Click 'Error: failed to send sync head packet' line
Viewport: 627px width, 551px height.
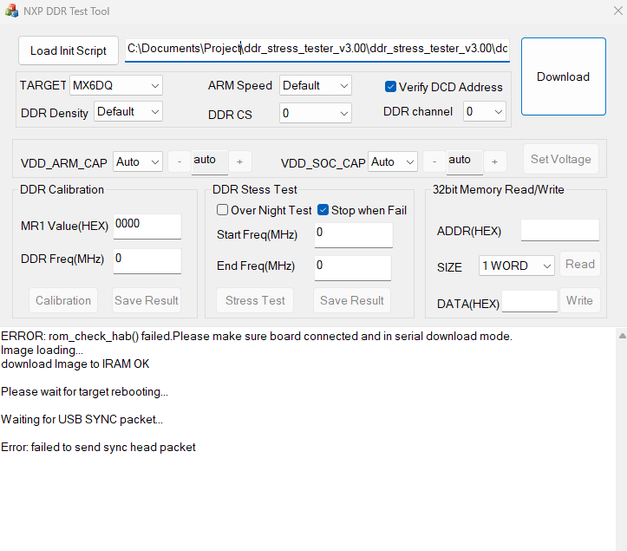click(x=98, y=447)
